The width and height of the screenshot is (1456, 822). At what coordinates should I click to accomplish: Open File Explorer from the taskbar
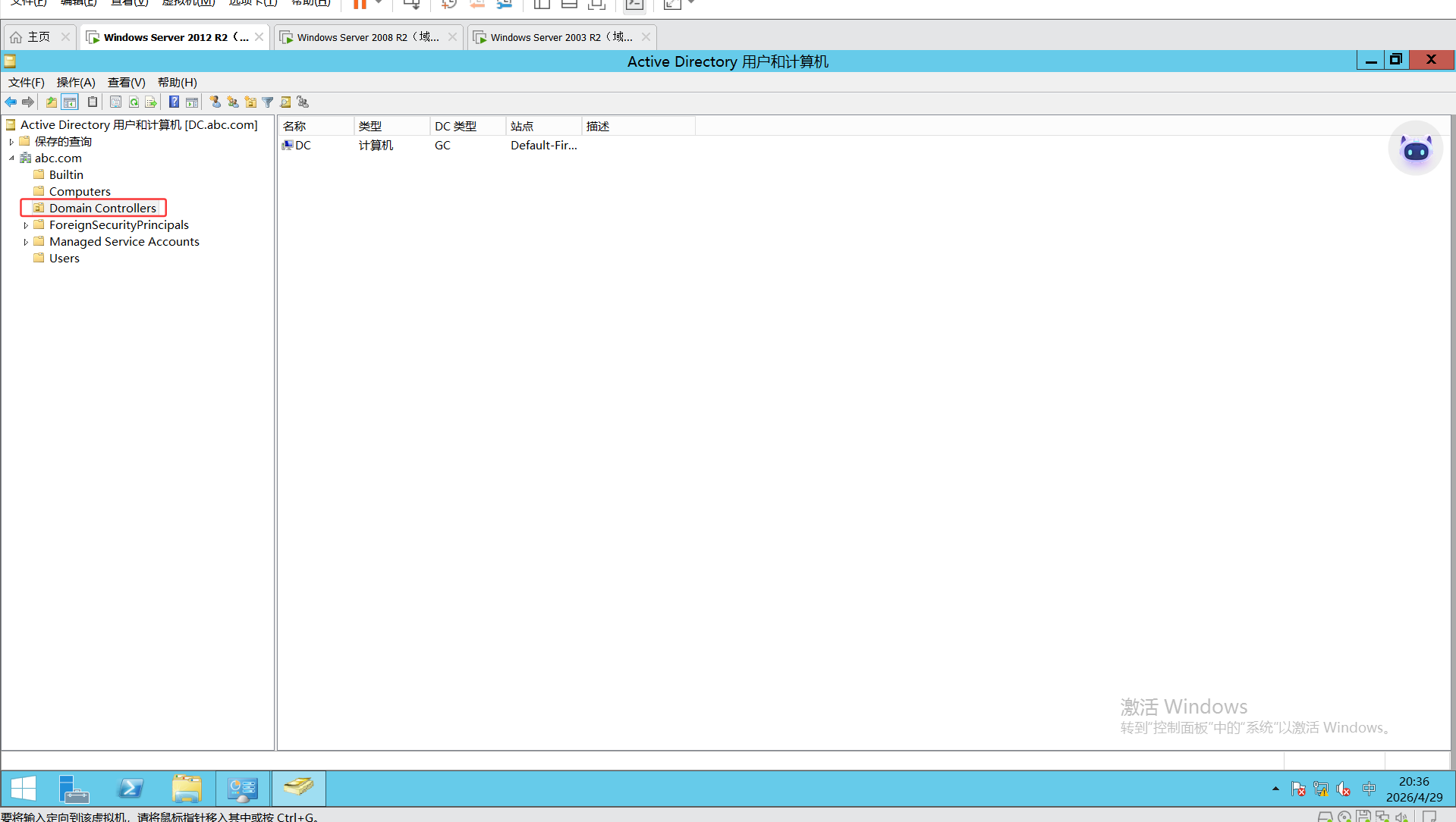(187, 789)
